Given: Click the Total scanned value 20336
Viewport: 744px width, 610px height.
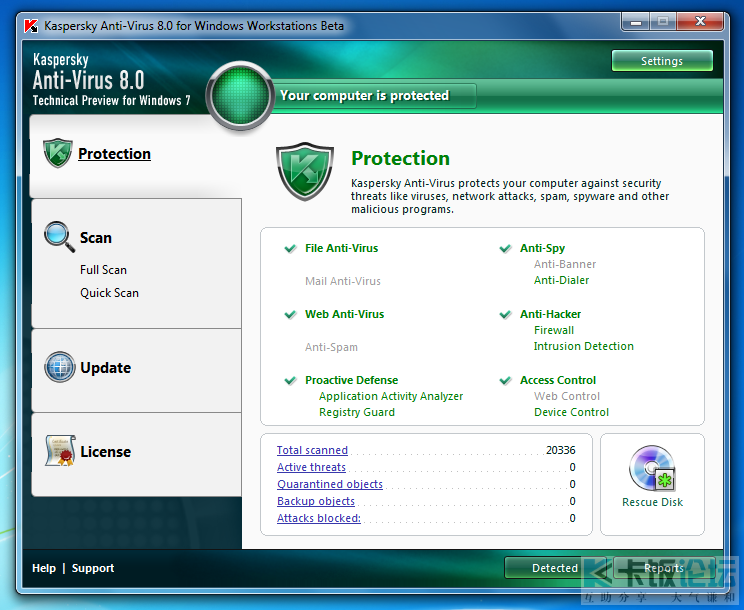Looking at the screenshot, I should point(560,450).
